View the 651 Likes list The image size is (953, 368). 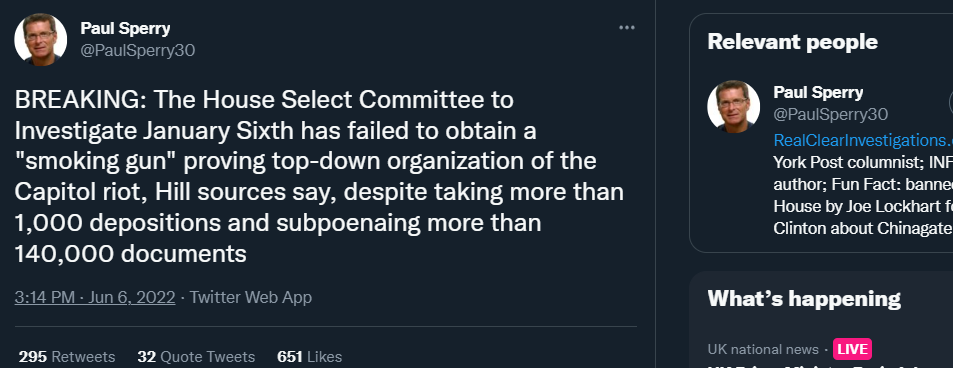click(x=309, y=356)
